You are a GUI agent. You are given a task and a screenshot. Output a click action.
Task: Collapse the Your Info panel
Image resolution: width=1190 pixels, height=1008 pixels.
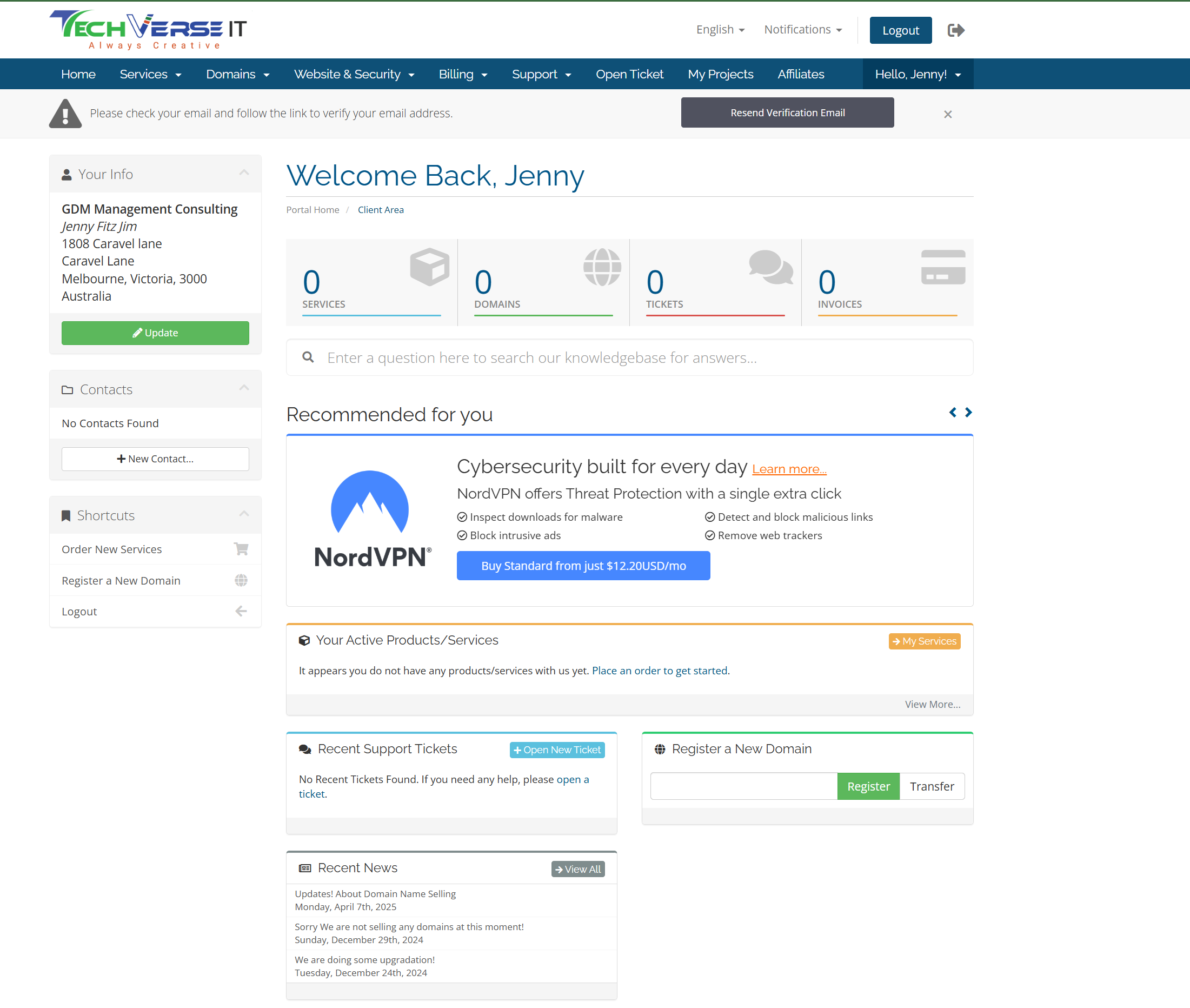click(244, 173)
